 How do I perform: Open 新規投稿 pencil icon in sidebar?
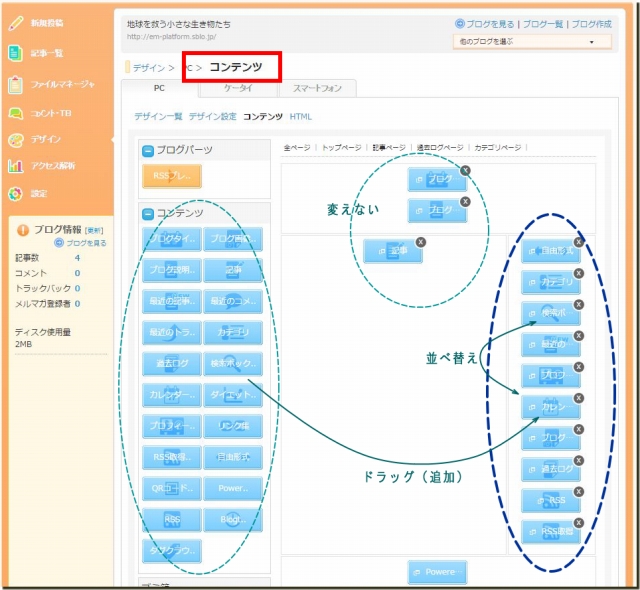coord(15,22)
